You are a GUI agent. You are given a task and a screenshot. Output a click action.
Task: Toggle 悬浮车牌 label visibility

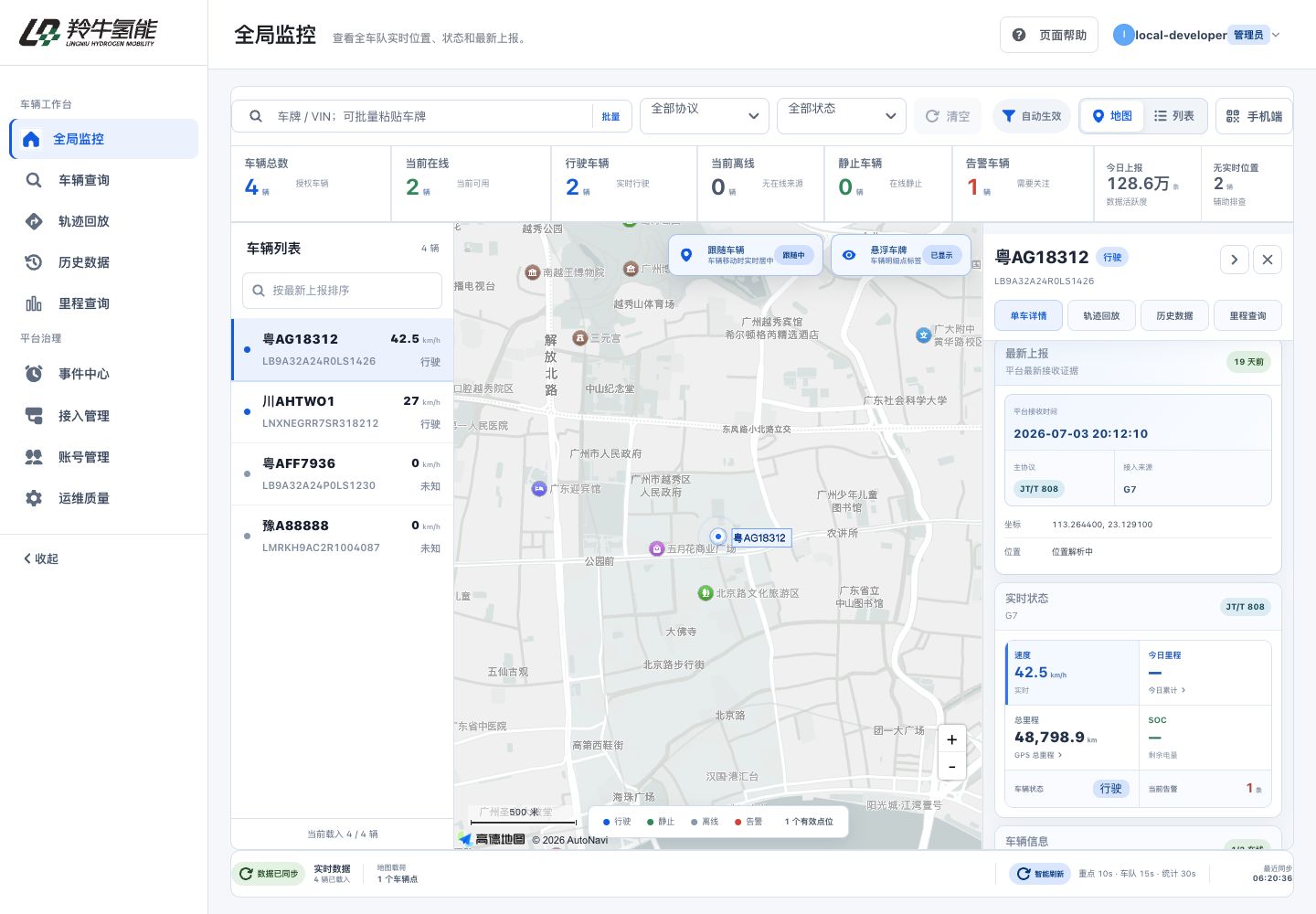click(901, 255)
